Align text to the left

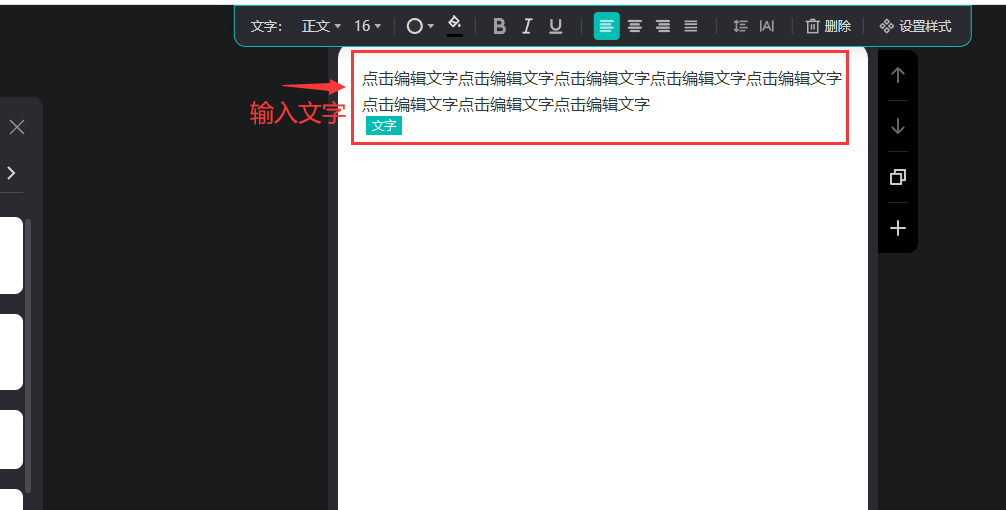(606, 26)
